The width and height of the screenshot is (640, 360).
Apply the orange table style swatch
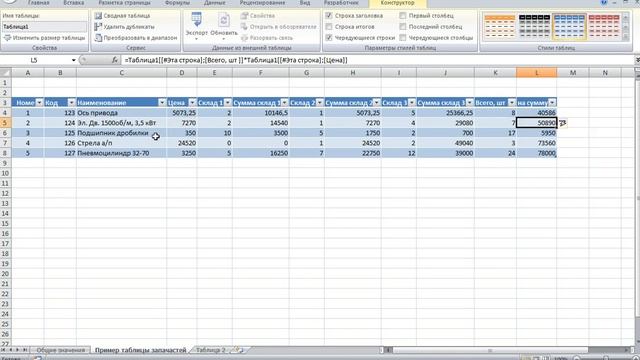pos(499,27)
